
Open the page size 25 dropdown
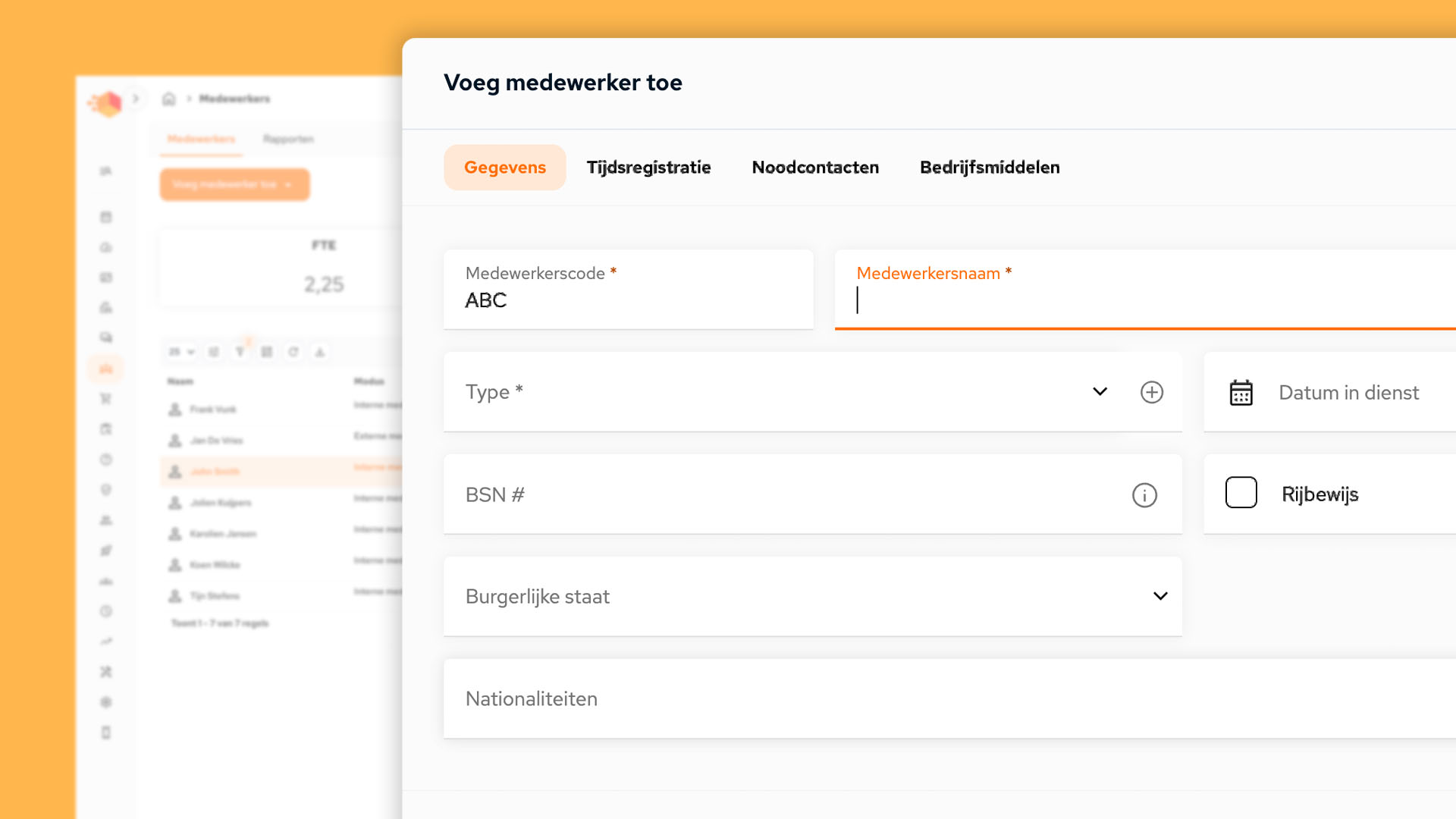pyautogui.click(x=181, y=352)
